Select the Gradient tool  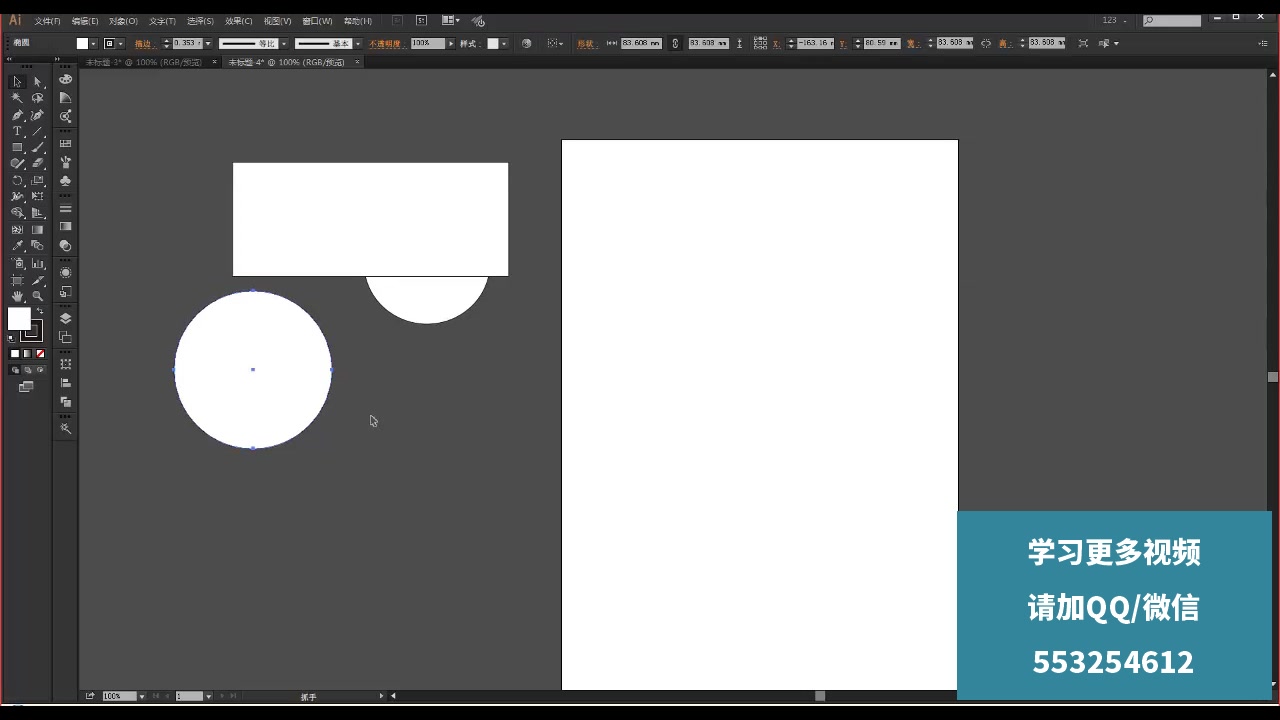coord(38,229)
